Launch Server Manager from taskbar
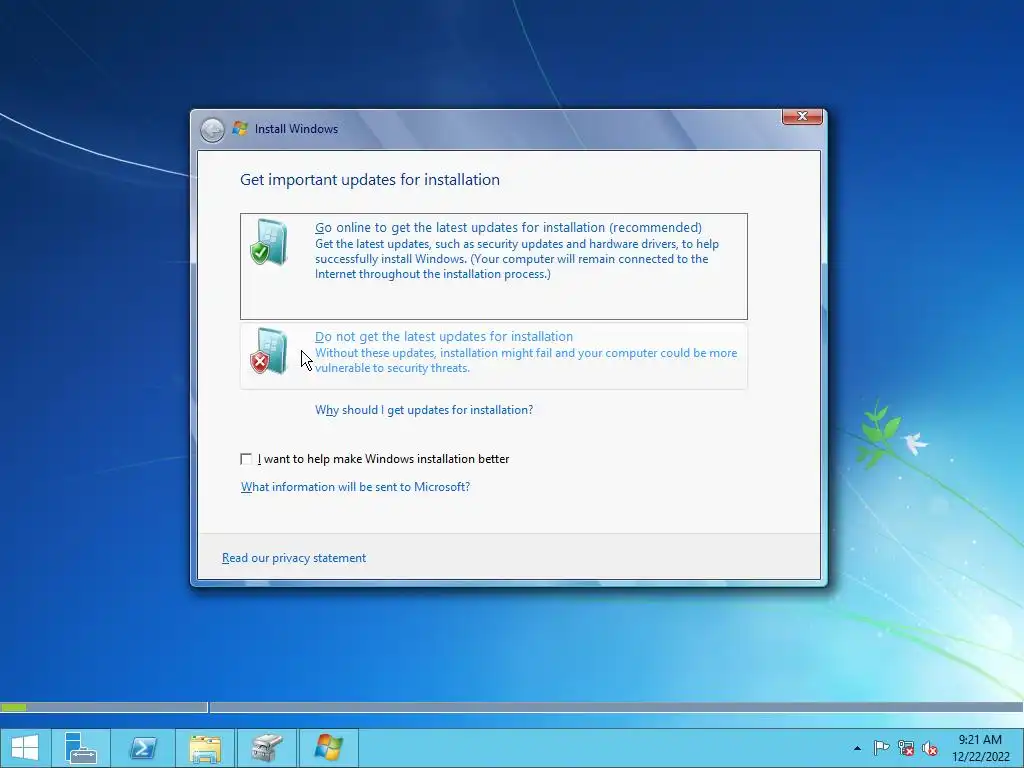Screen dimensions: 1024x768 pos(81,748)
